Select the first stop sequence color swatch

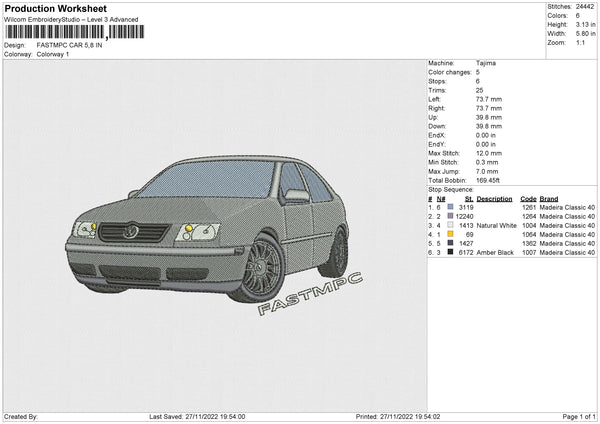click(x=450, y=207)
